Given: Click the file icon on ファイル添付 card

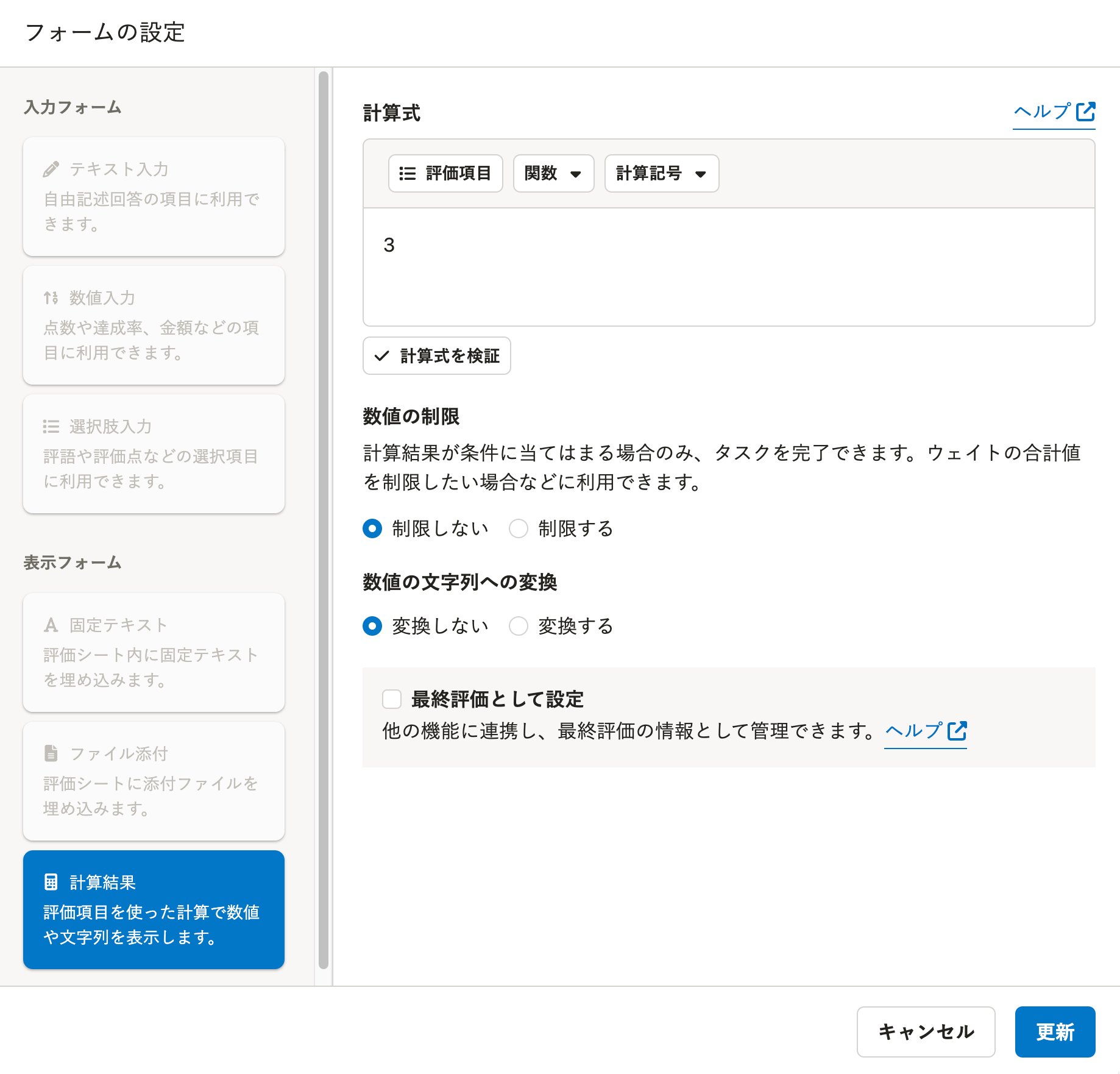Looking at the screenshot, I should click(51, 753).
